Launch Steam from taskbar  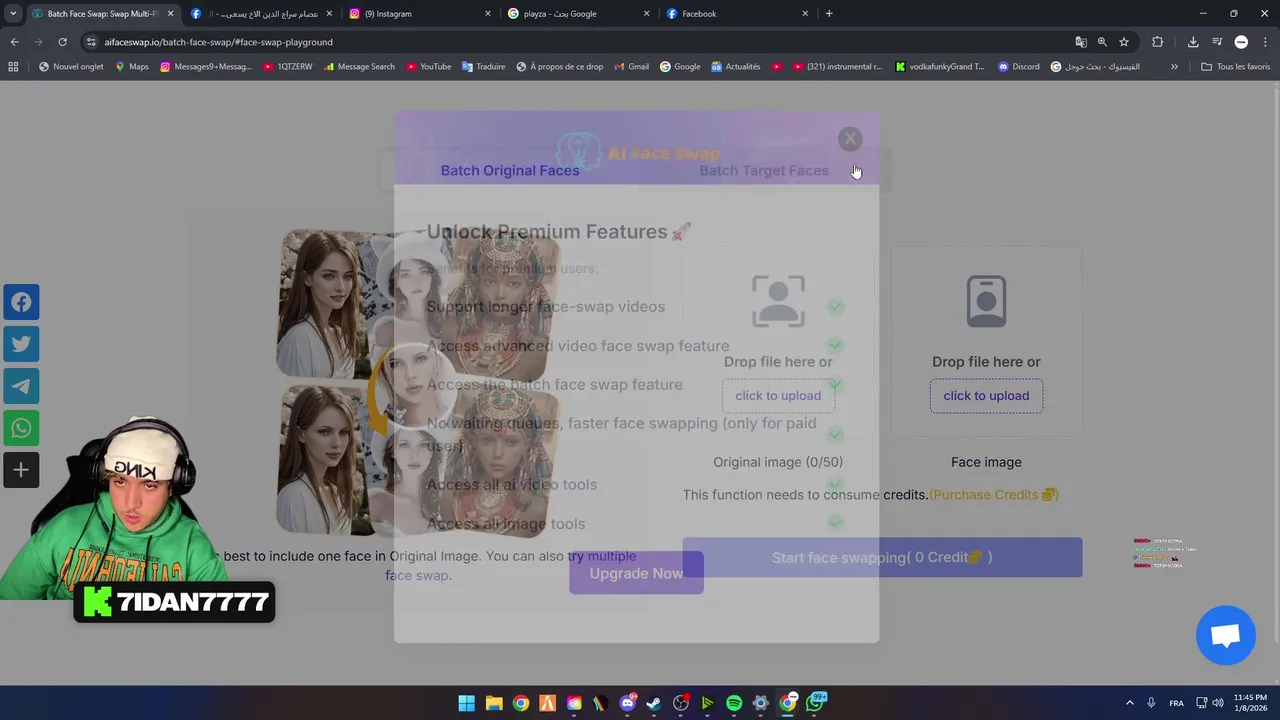653,703
